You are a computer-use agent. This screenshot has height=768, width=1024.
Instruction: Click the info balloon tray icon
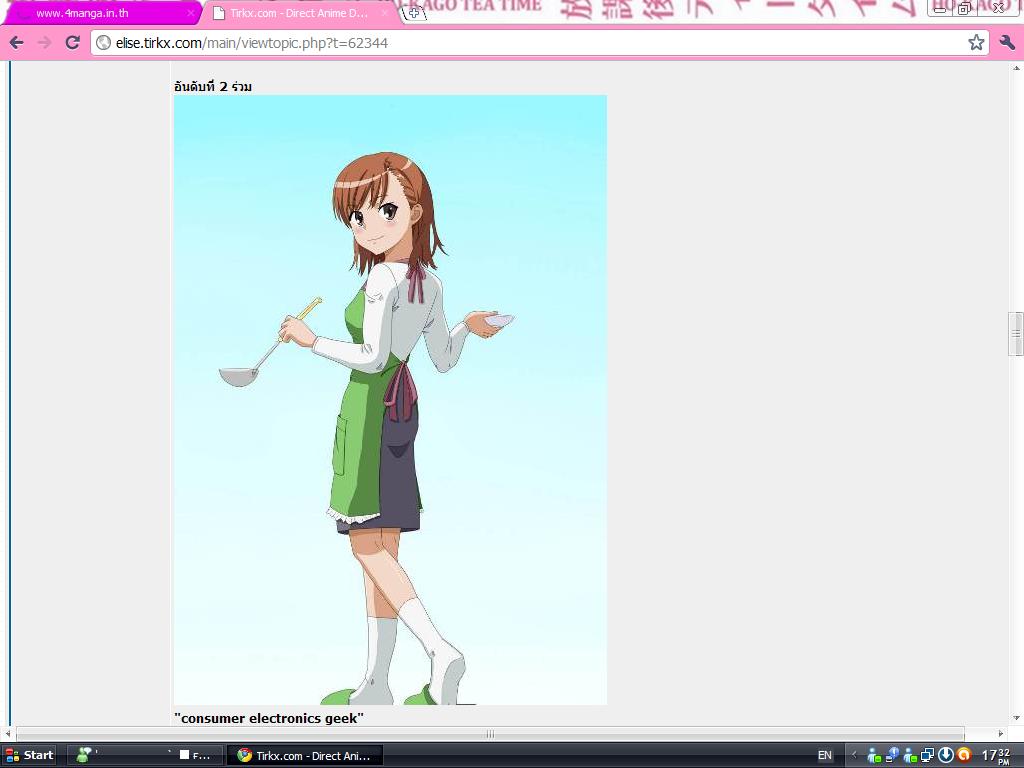(893, 756)
